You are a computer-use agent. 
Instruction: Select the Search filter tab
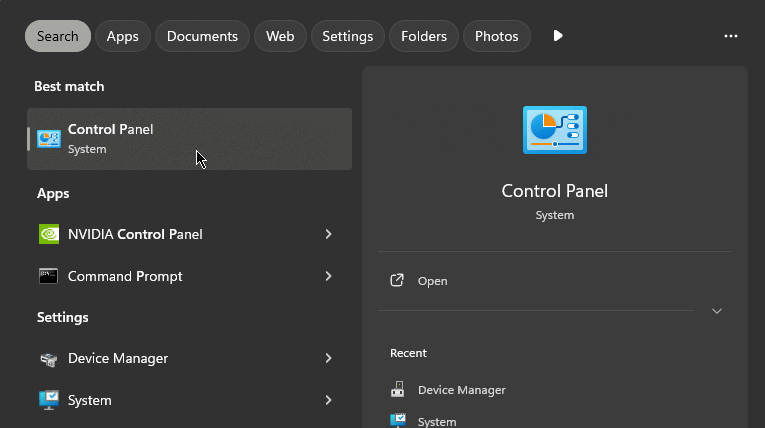(58, 36)
